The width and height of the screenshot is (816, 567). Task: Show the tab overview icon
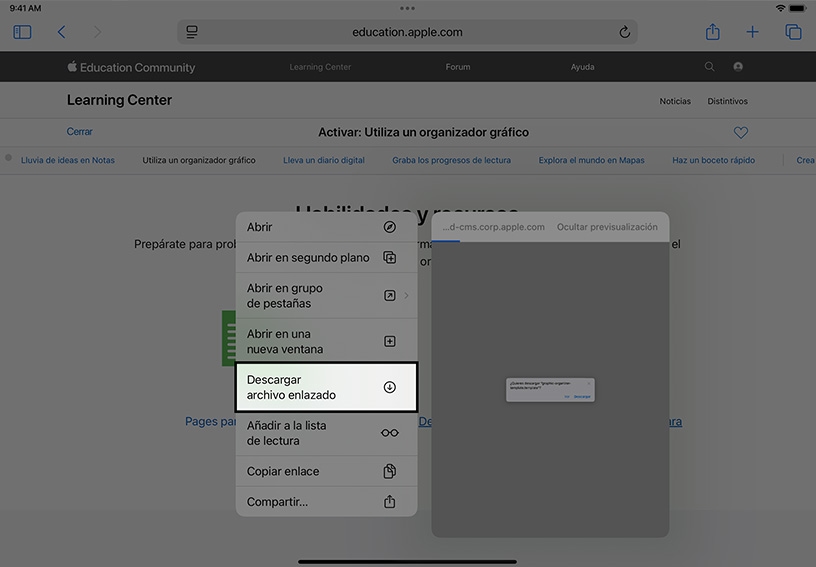pyautogui.click(x=793, y=32)
